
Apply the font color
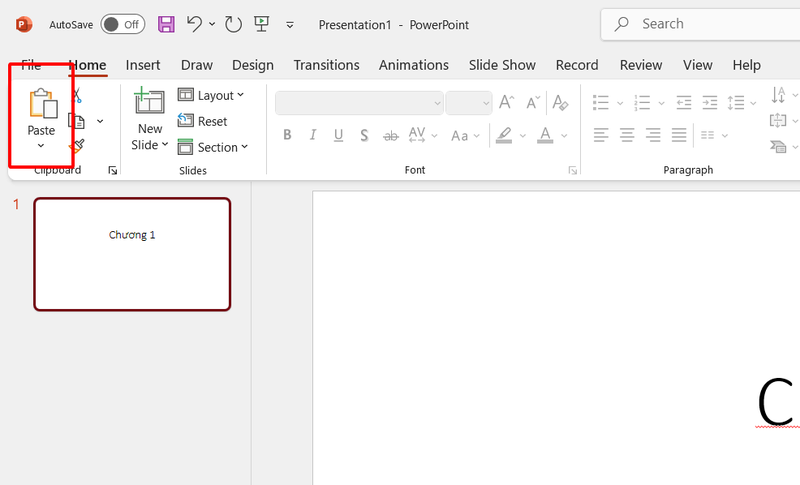[545, 135]
